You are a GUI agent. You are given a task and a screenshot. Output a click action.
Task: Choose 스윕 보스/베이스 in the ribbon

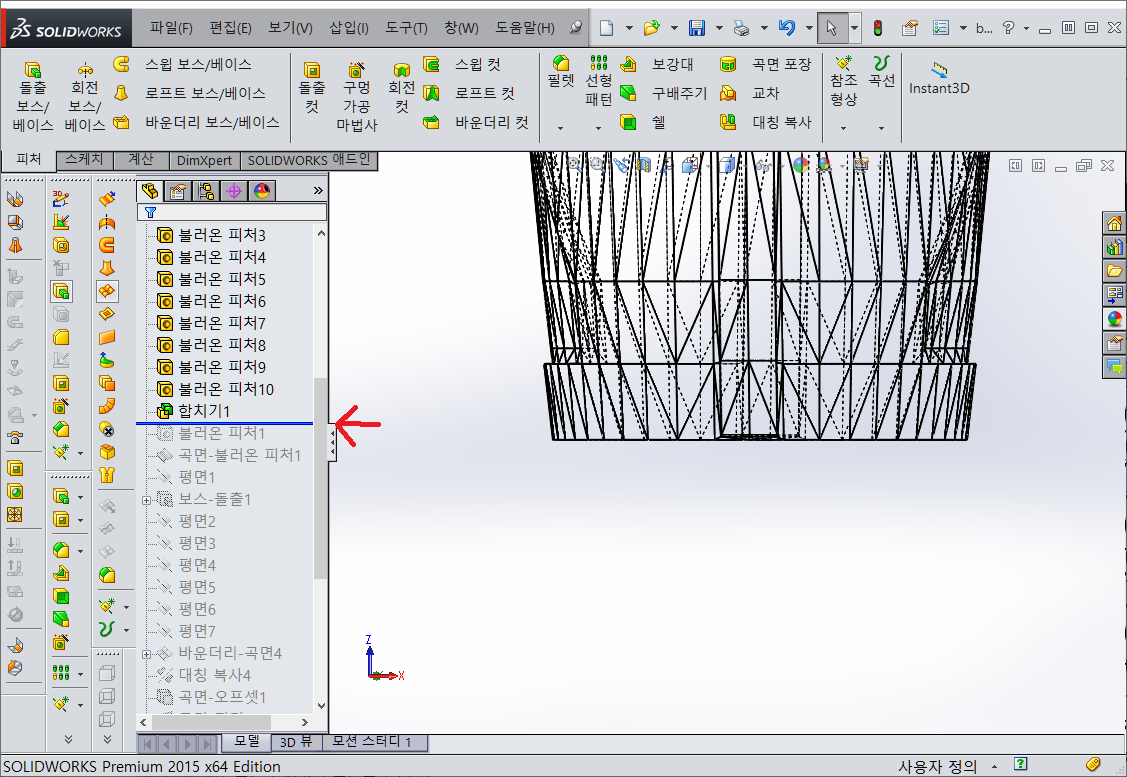[x=183, y=65]
